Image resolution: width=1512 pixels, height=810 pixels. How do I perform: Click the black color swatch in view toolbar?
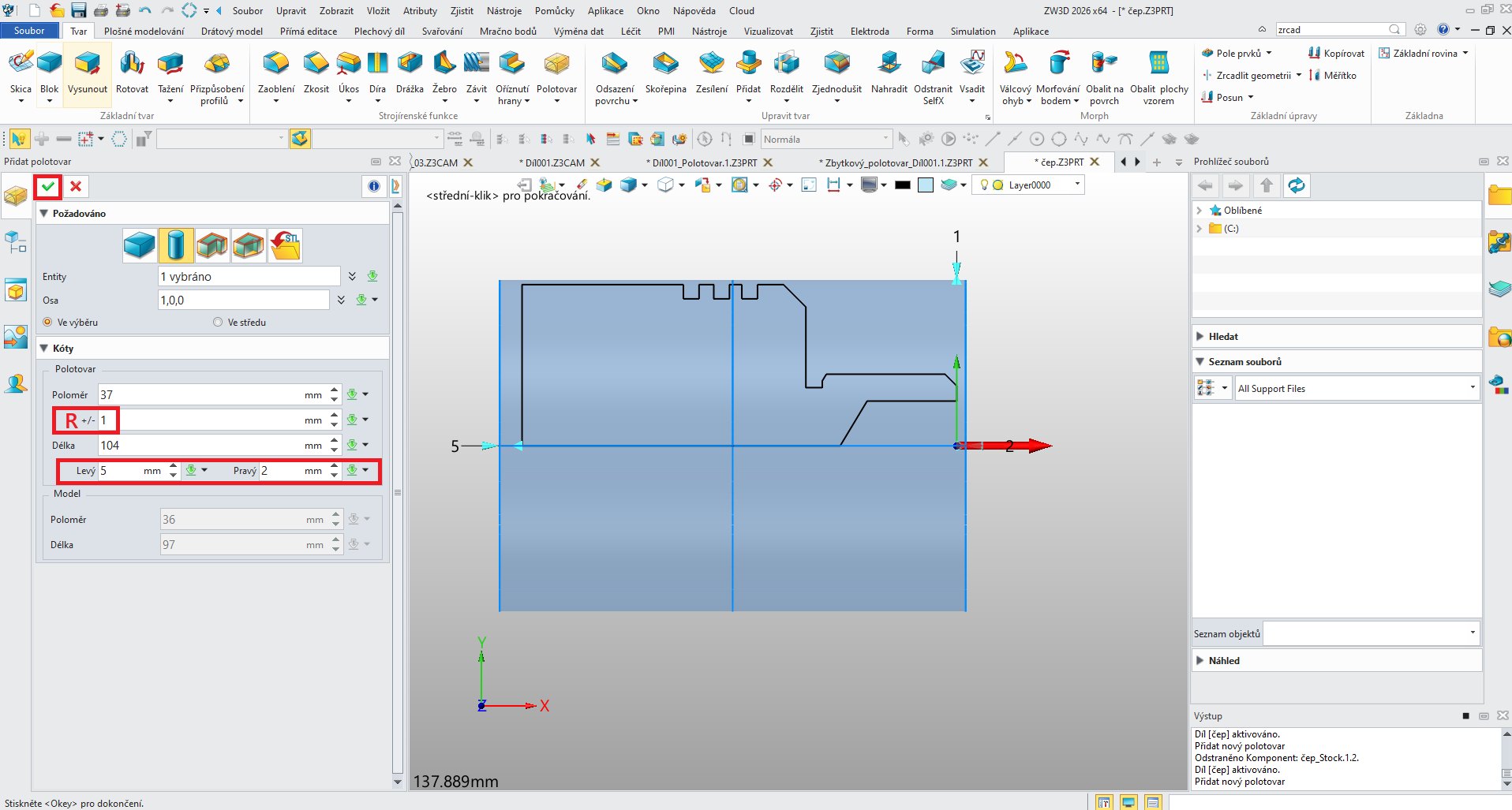point(903,185)
